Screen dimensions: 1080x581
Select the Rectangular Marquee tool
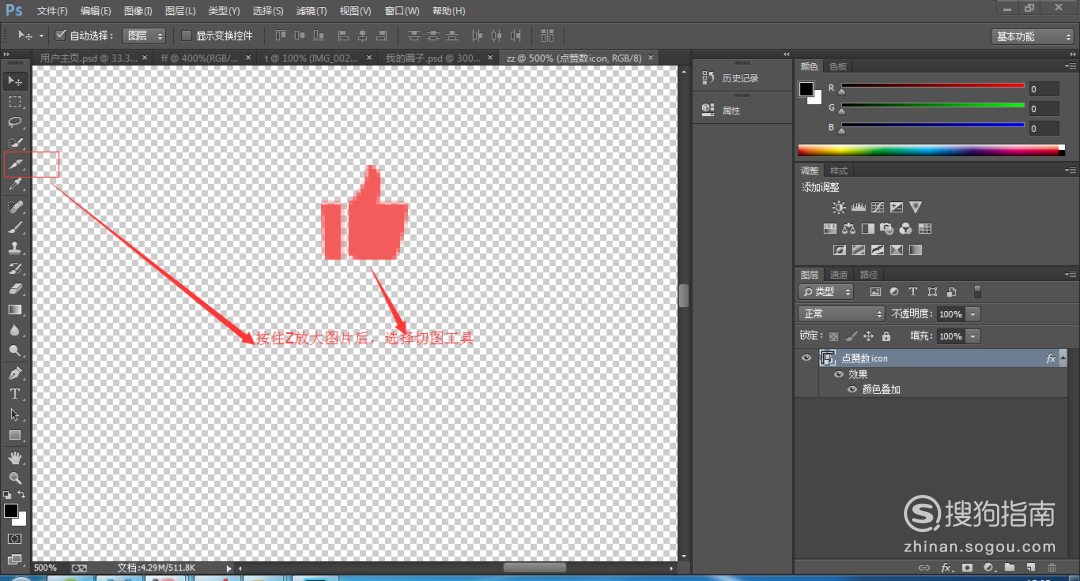[15, 102]
